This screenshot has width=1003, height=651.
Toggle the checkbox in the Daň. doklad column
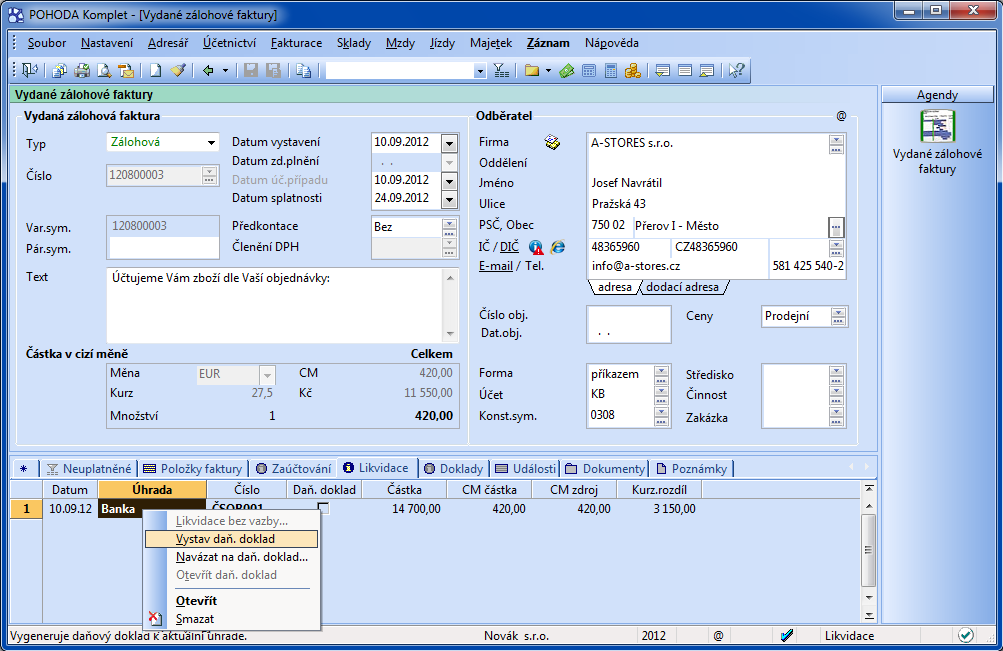(324, 508)
